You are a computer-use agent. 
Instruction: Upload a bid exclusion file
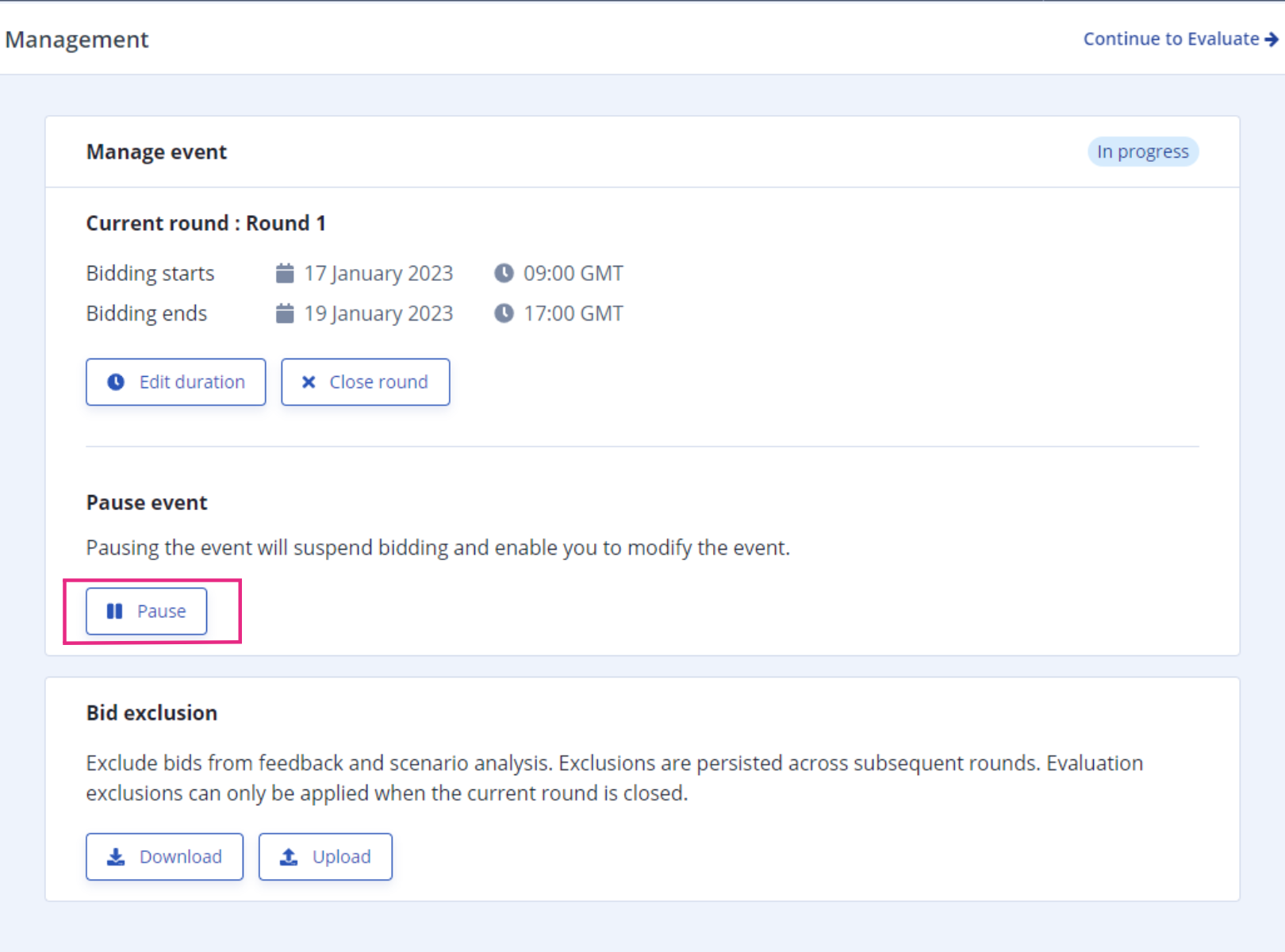coord(325,857)
